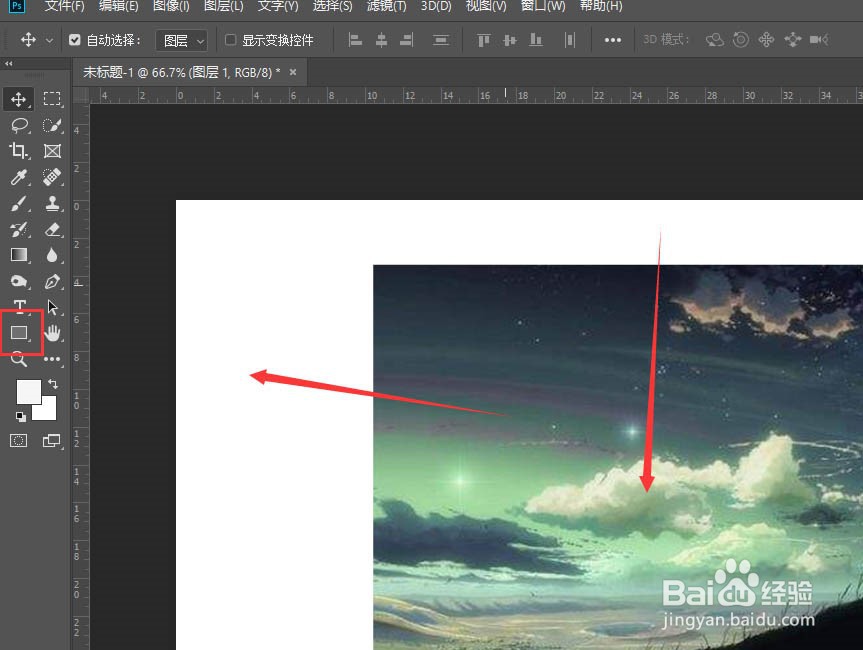Select the Gradient tool

(18, 255)
